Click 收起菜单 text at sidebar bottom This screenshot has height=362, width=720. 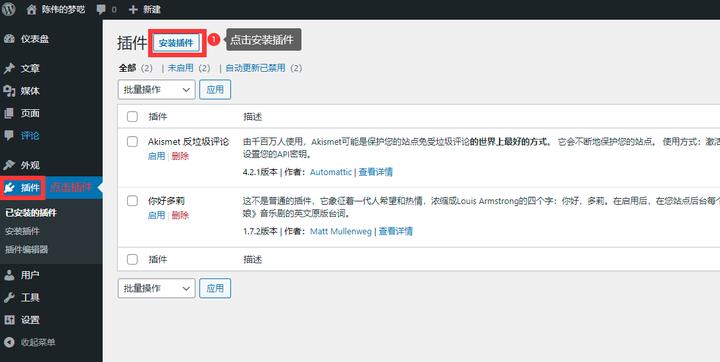[38, 342]
